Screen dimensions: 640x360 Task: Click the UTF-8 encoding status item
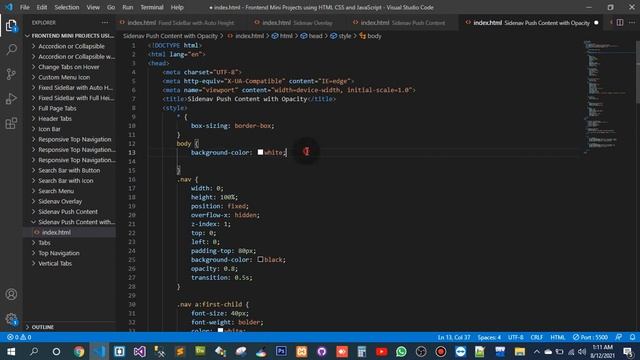point(516,337)
